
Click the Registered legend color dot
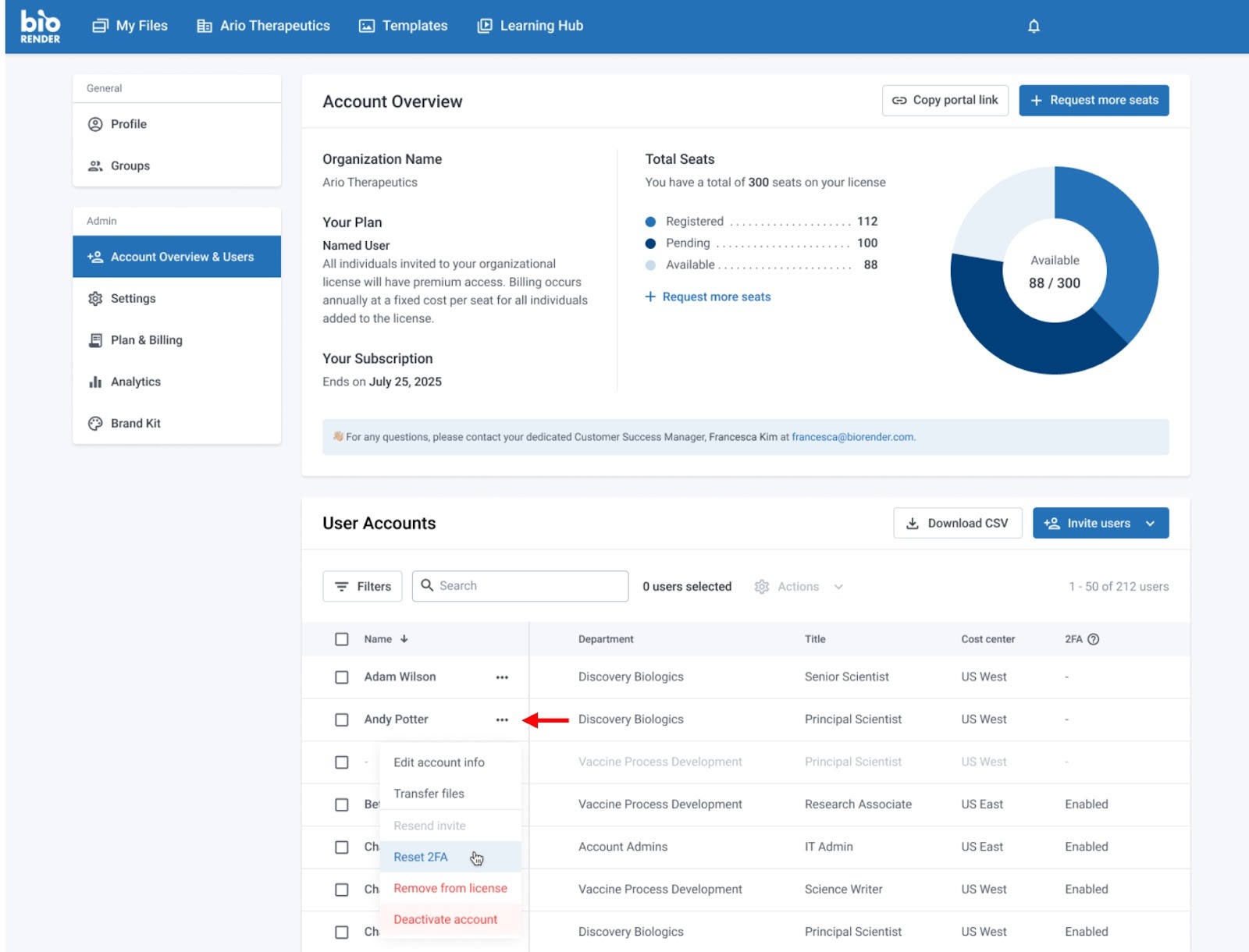click(650, 222)
